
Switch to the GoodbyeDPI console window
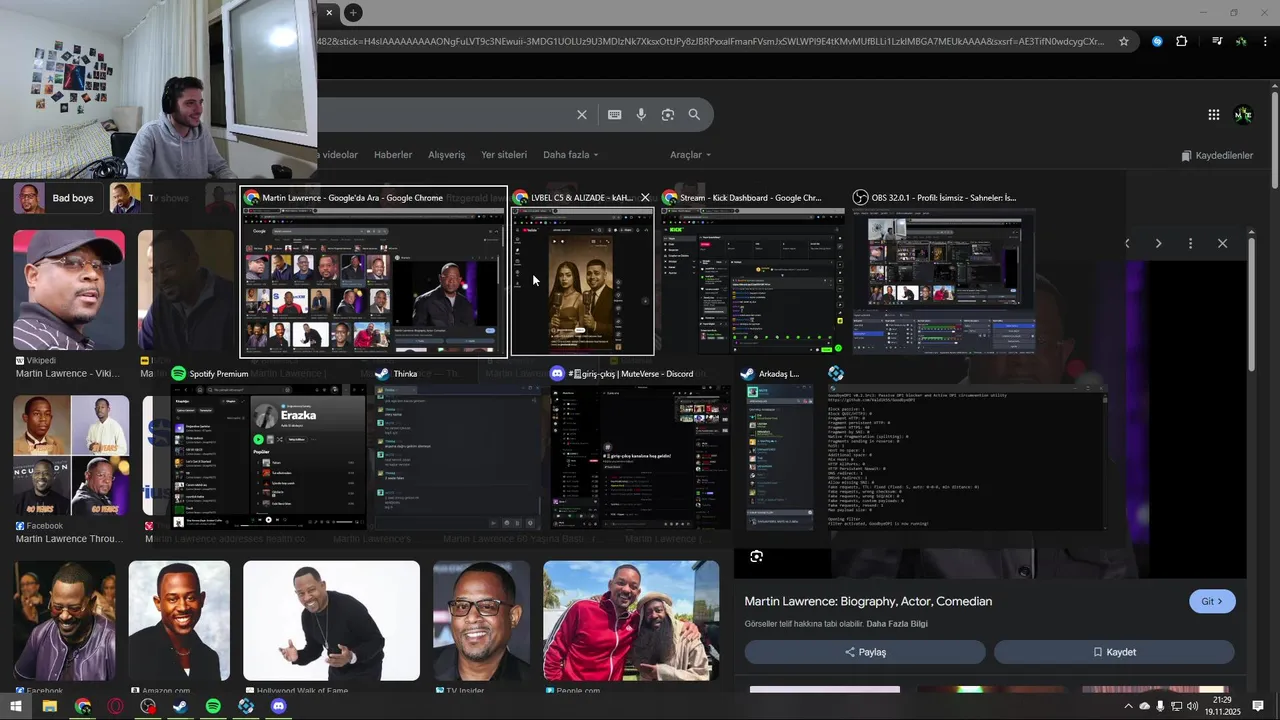click(967, 448)
